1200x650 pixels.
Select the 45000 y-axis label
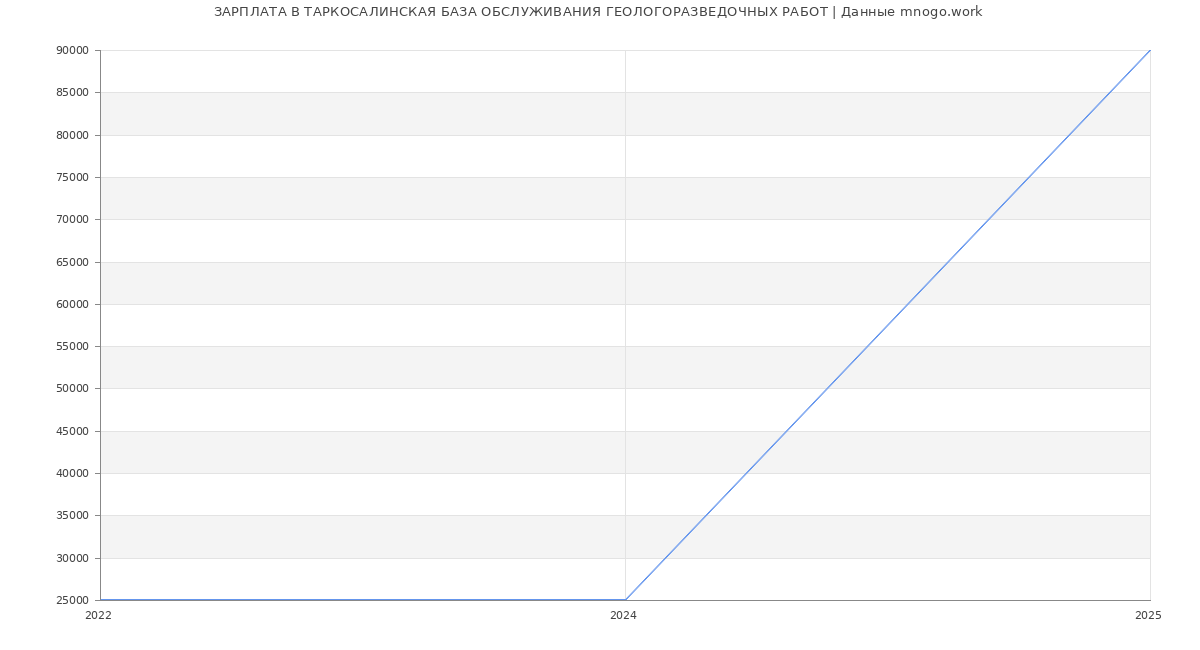(72, 431)
